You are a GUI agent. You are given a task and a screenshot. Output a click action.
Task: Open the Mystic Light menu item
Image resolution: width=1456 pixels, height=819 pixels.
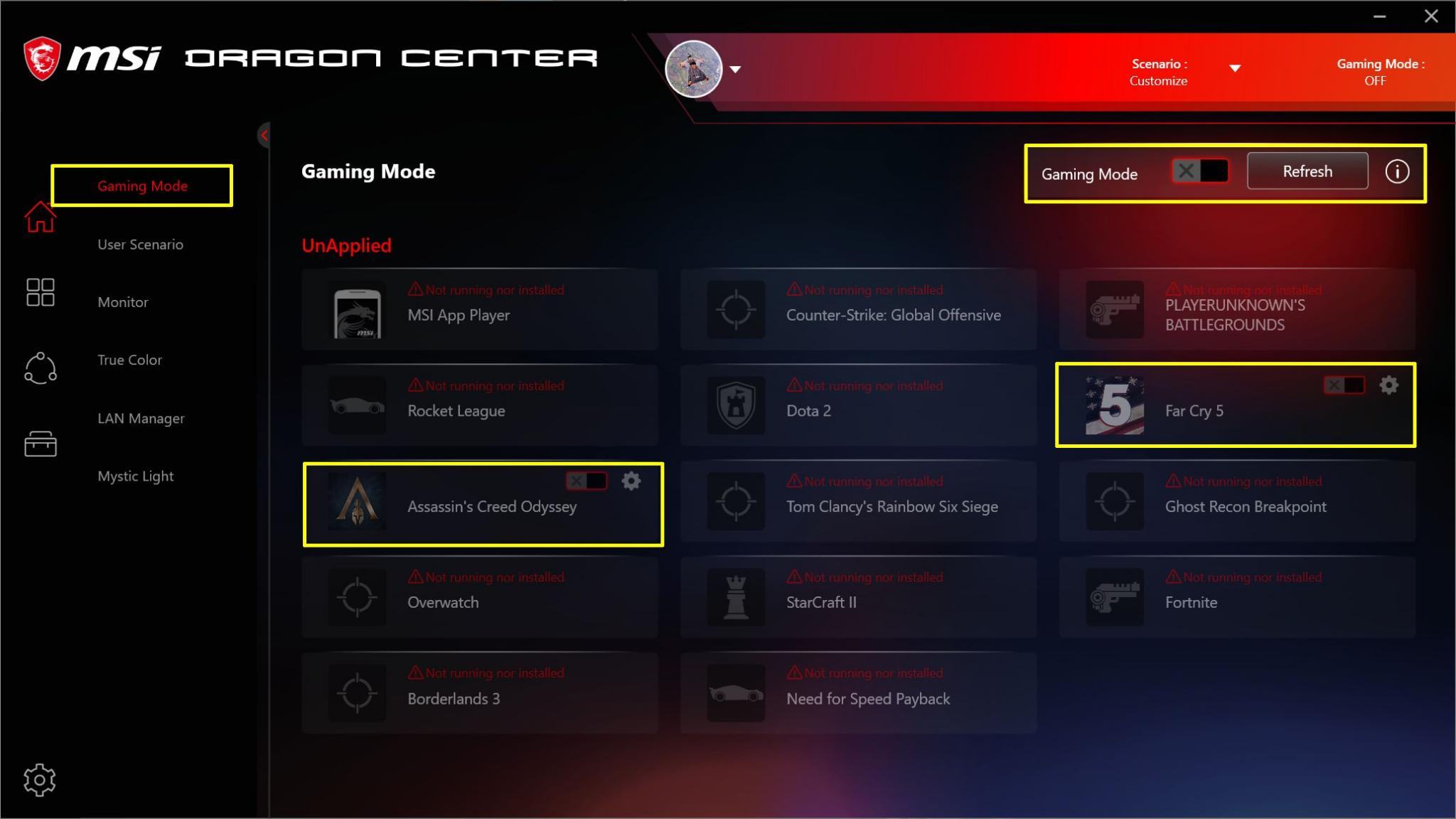tap(135, 476)
